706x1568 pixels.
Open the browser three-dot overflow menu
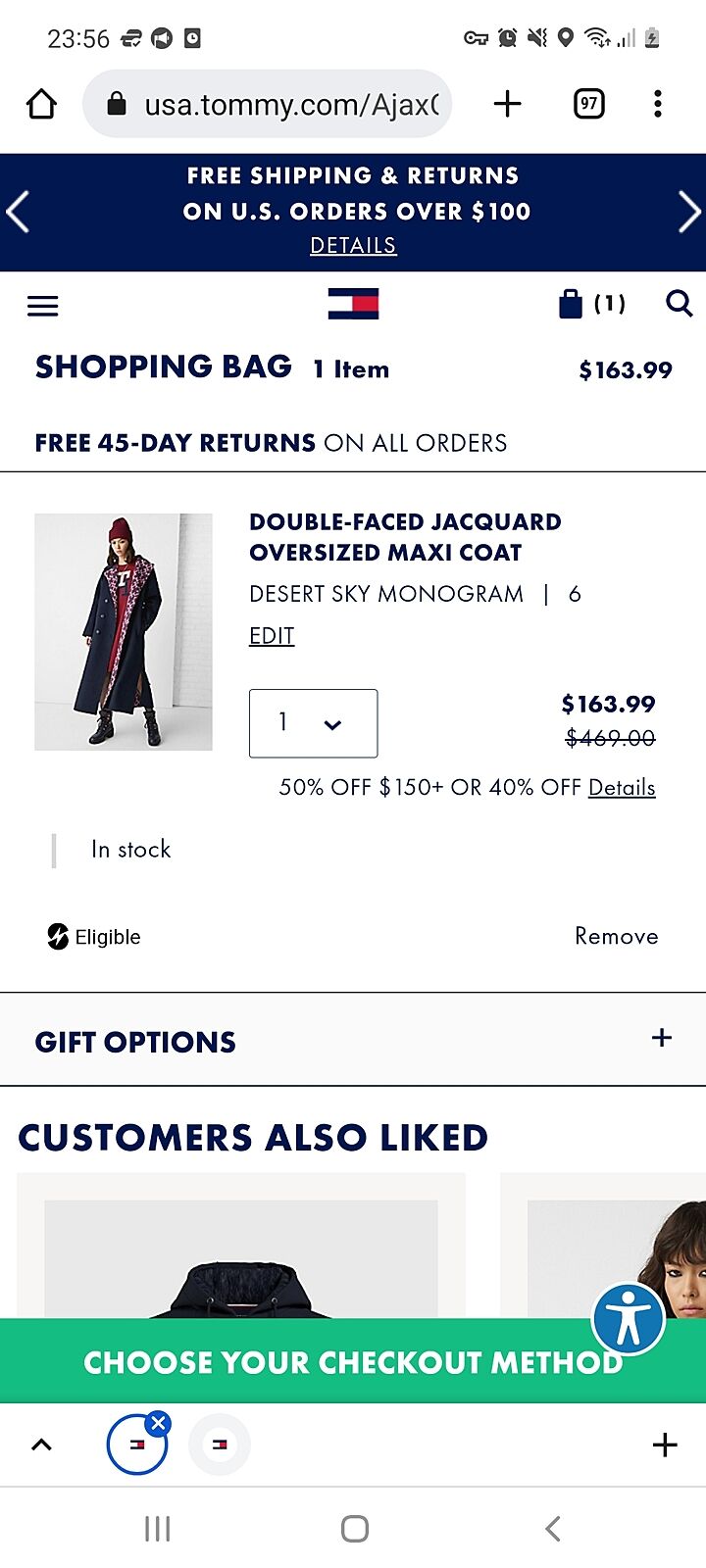point(657,104)
